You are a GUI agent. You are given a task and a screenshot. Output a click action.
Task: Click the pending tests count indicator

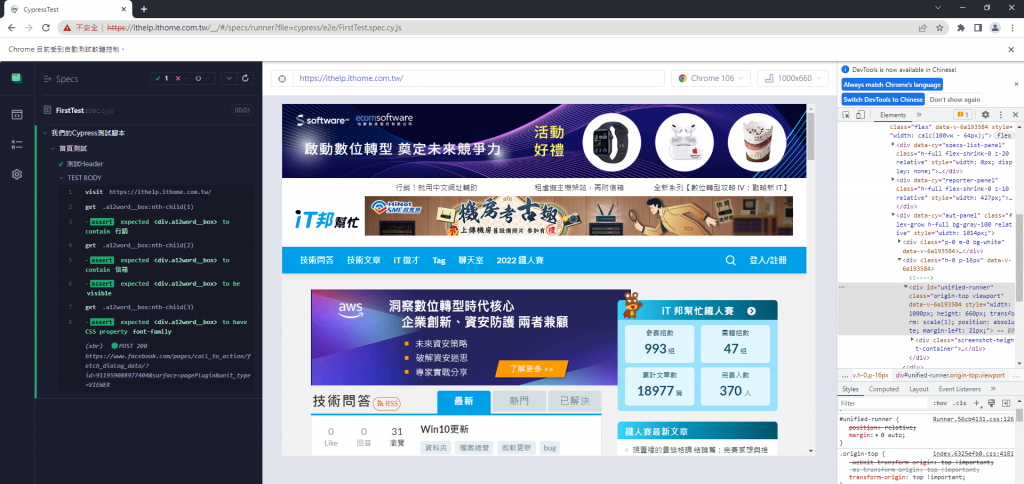[202, 78]
